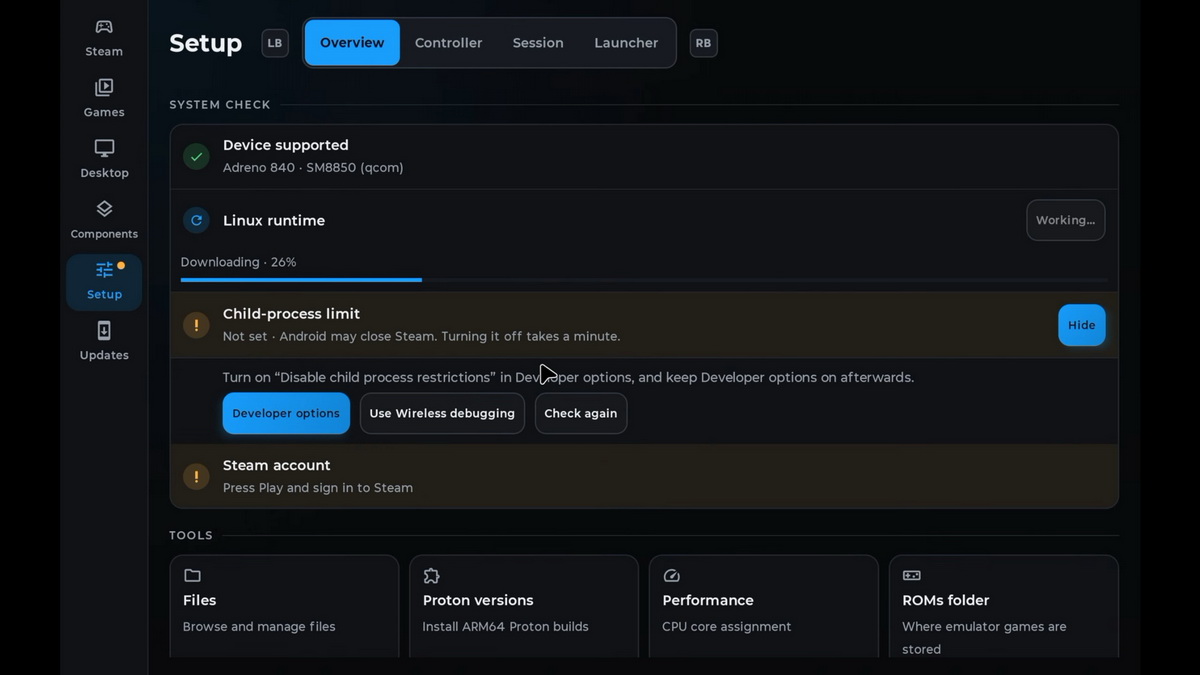Click the SYSTEM CHECK section heading

(x=220, y=104)
